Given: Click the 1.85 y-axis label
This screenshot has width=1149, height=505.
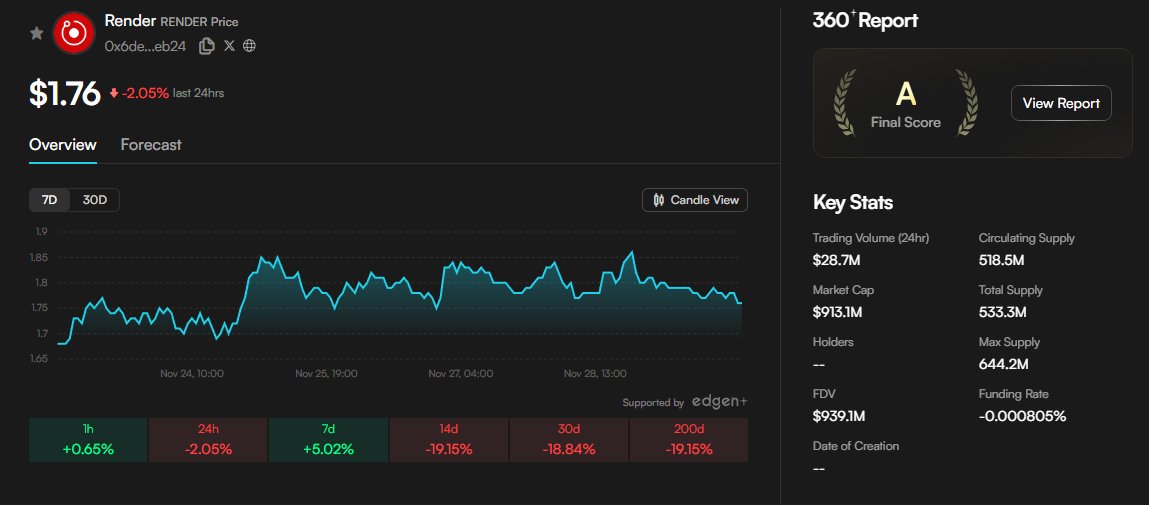Looking at the screenshot, I should pyautogui.click(x=40, y=257).
